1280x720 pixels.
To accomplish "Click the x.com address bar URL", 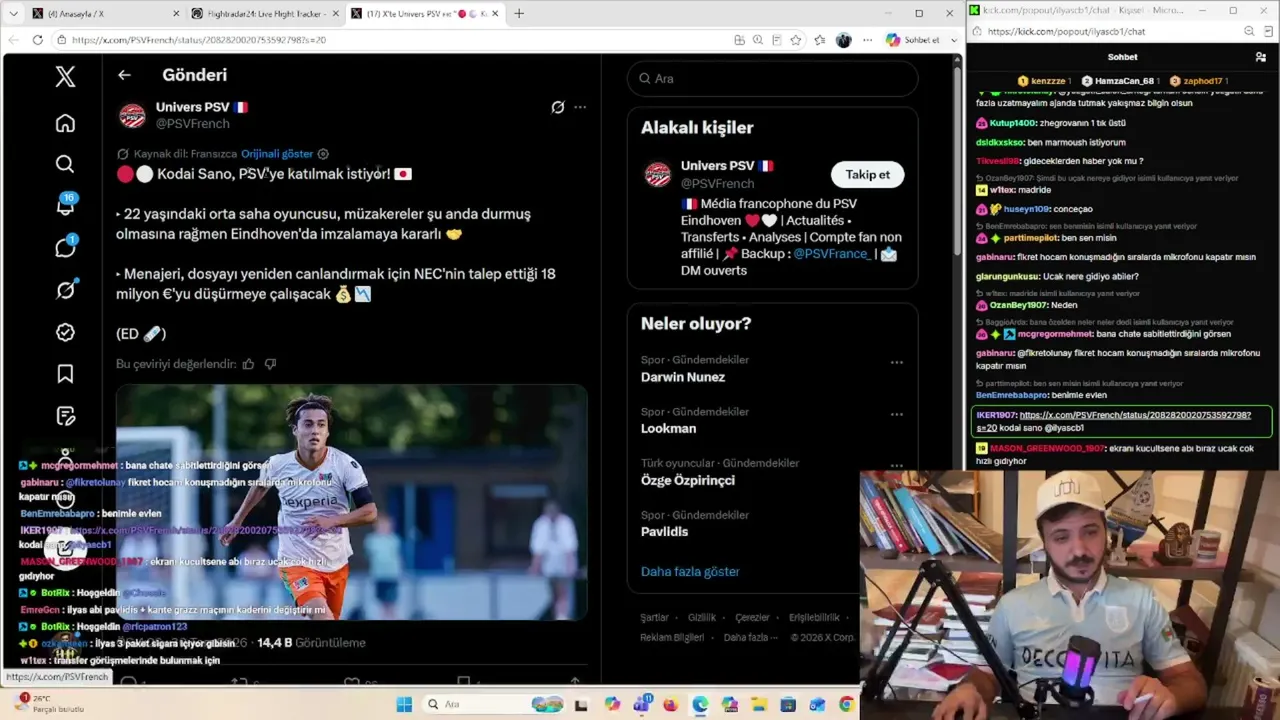I will click(199, 40).
